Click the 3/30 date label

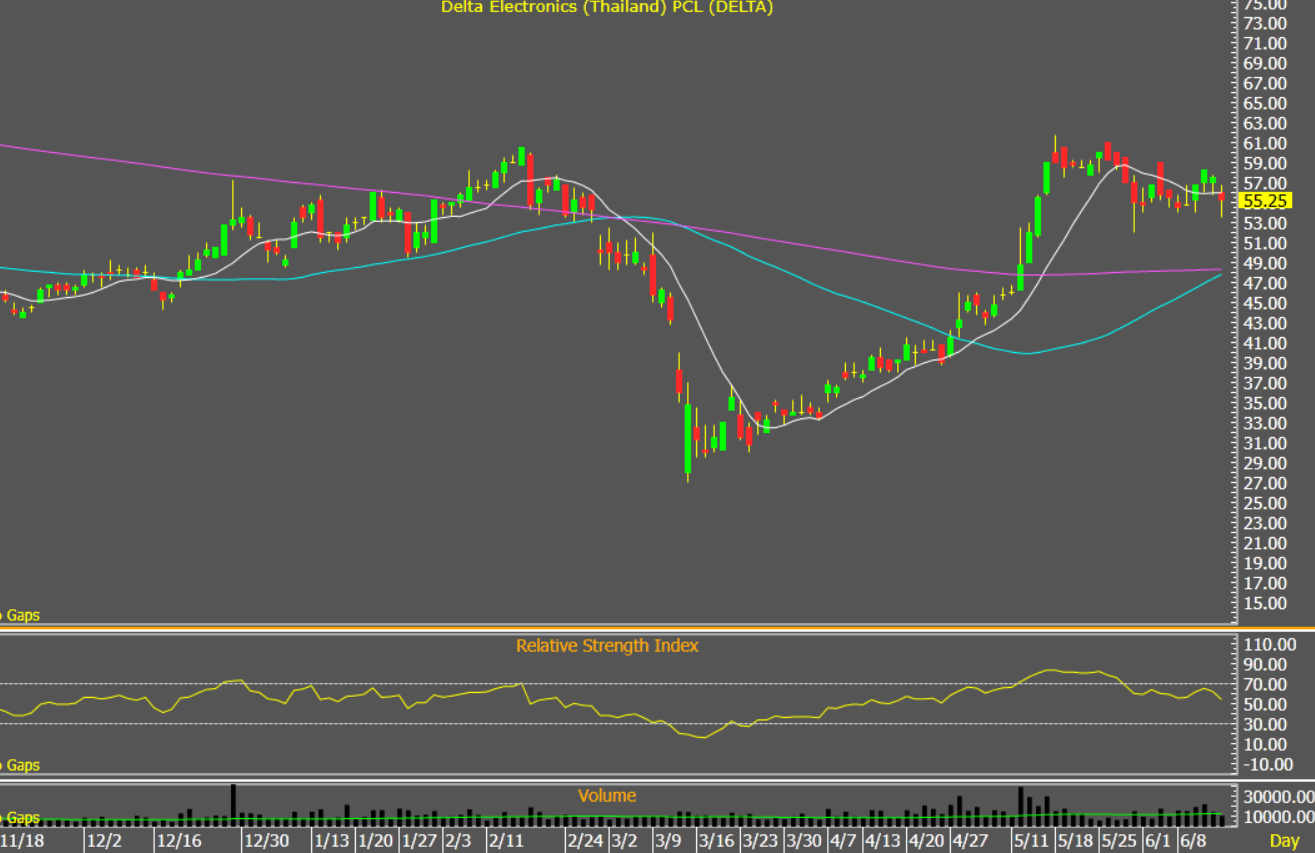pyautogui.click(x=804, y=840)
